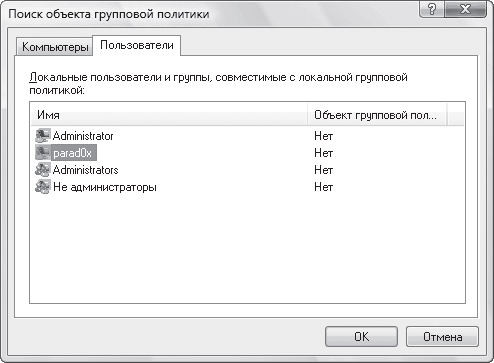Select the parad0x user name

tap(72, 153)
